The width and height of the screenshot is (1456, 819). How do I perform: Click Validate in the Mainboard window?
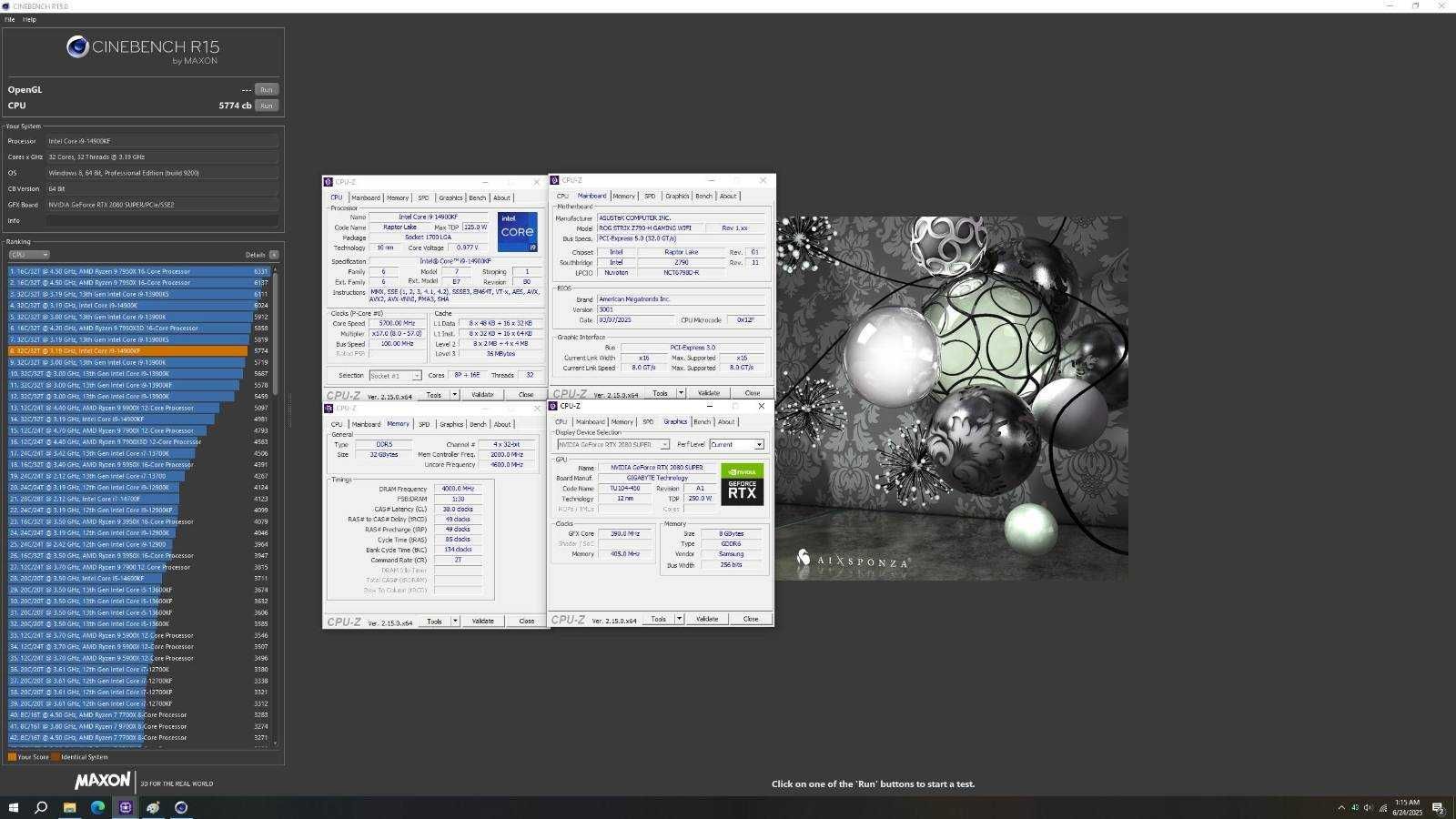pyautogui.click(x=708, y=393)
